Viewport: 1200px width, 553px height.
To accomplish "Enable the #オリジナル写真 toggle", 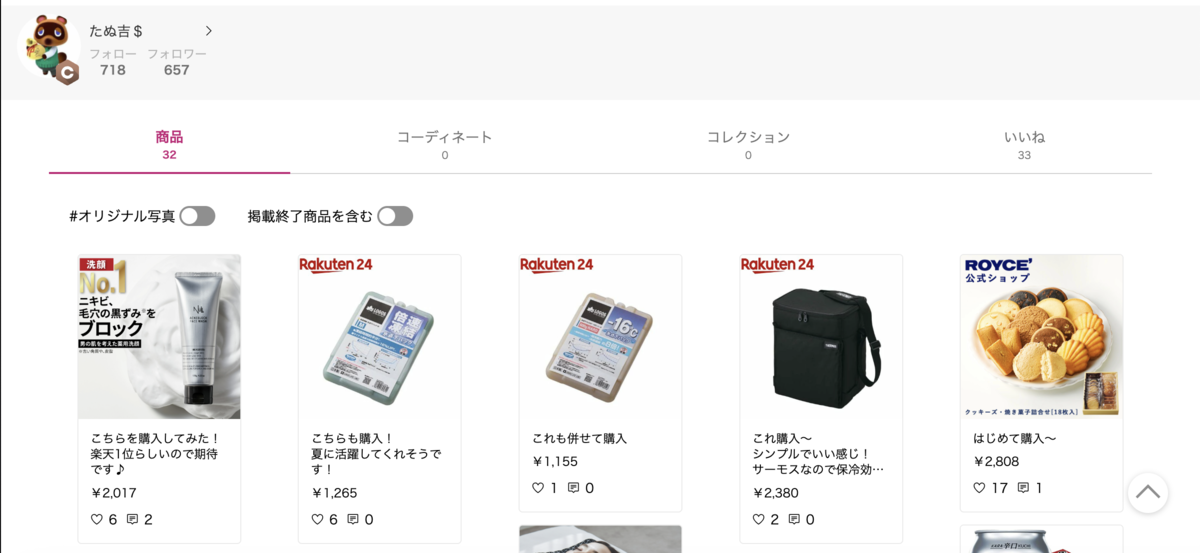I will [x=197, y=216].
